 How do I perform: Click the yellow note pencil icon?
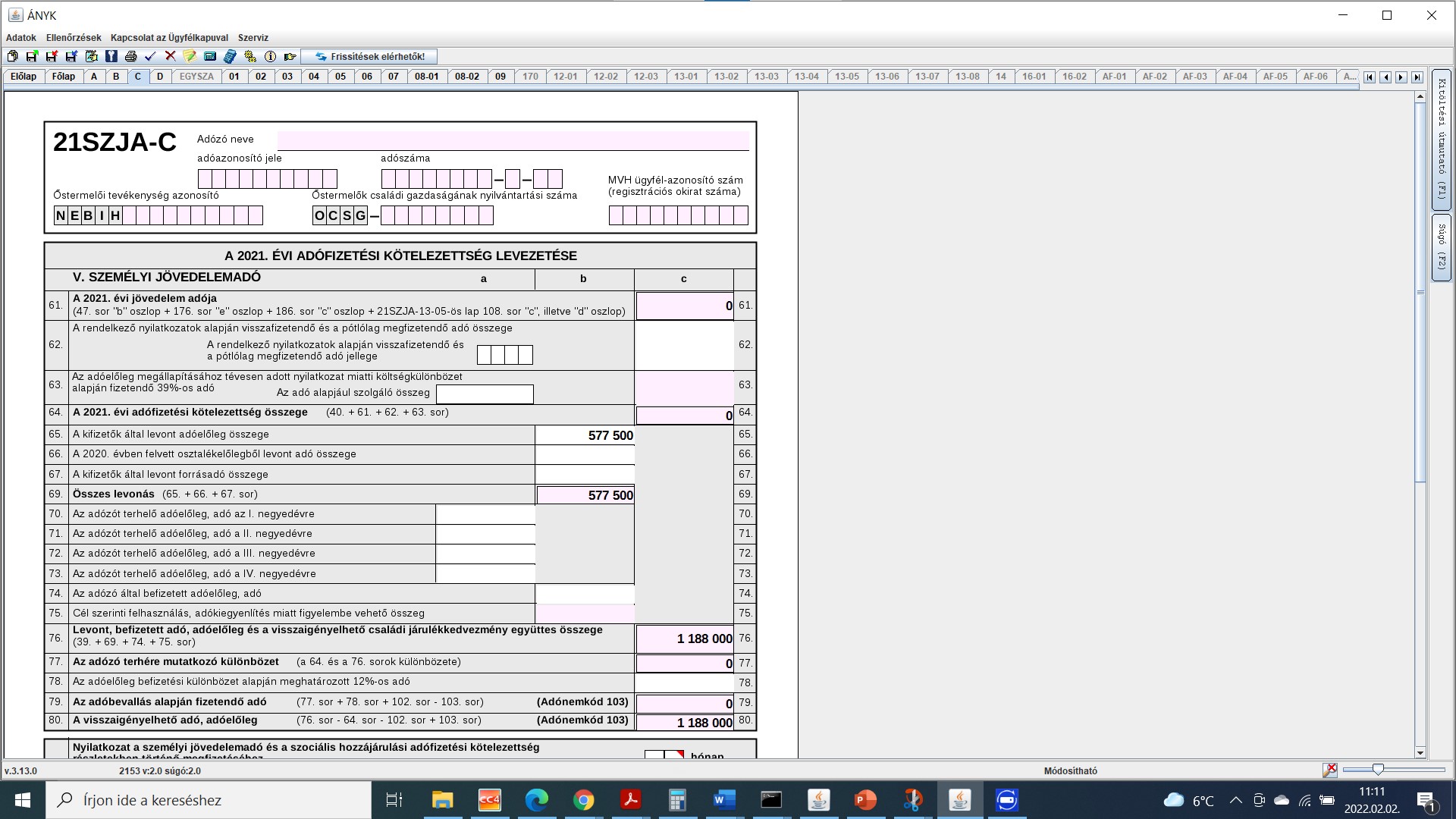[x=190, y=56]
